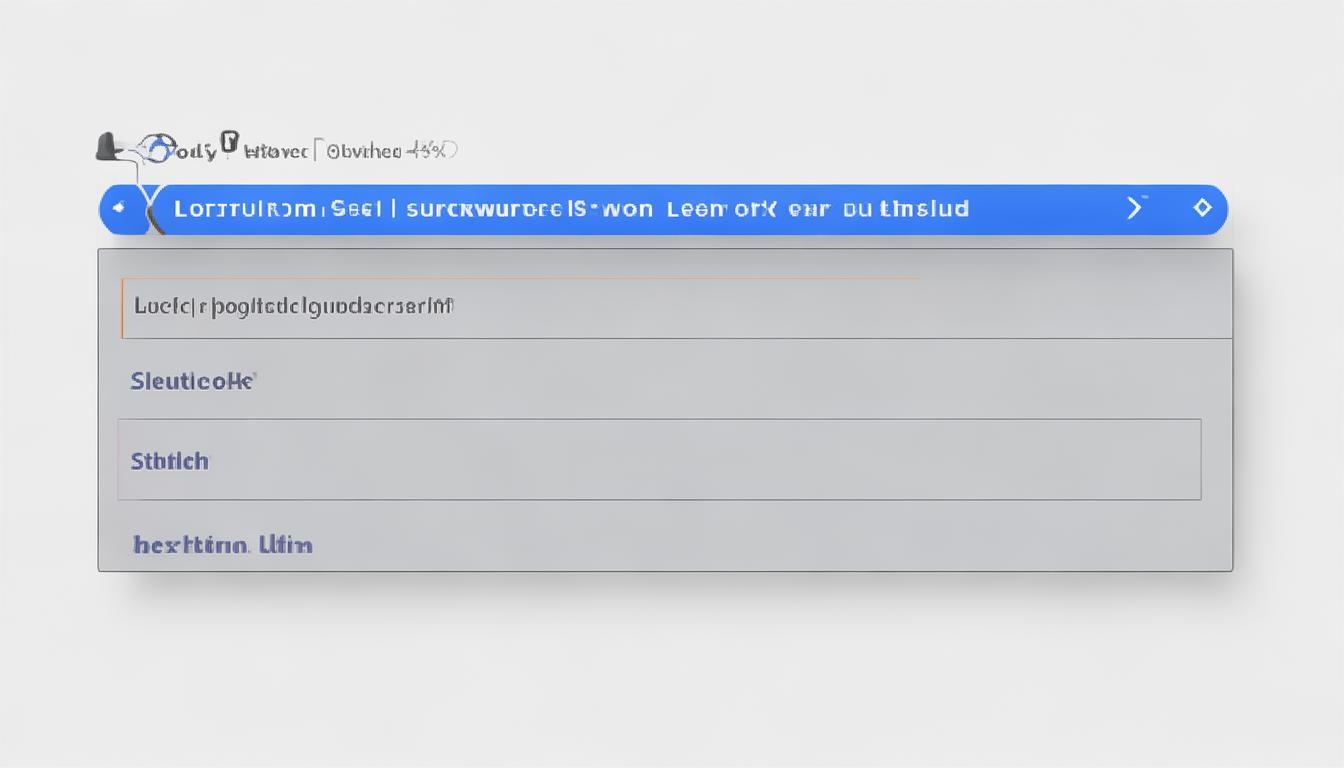Click the blue circular icon beside the bell
The image size is (1344, 768).
point(154,149)
